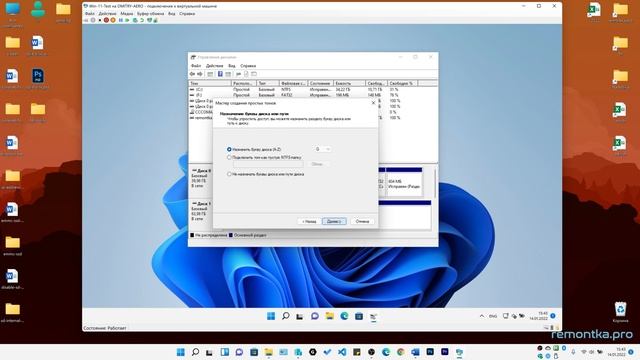Click Back arrow in Disk Management toolbar
Screen dimensions: 640x360
[x=192, y=74]
